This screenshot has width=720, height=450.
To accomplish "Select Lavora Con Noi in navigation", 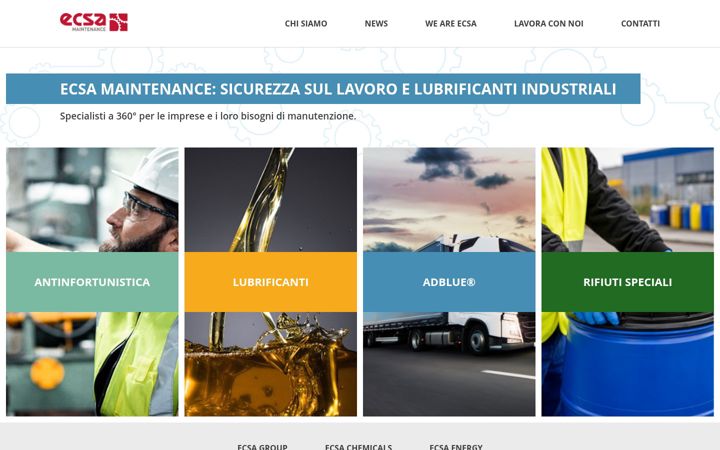I will tap(549, 23).
